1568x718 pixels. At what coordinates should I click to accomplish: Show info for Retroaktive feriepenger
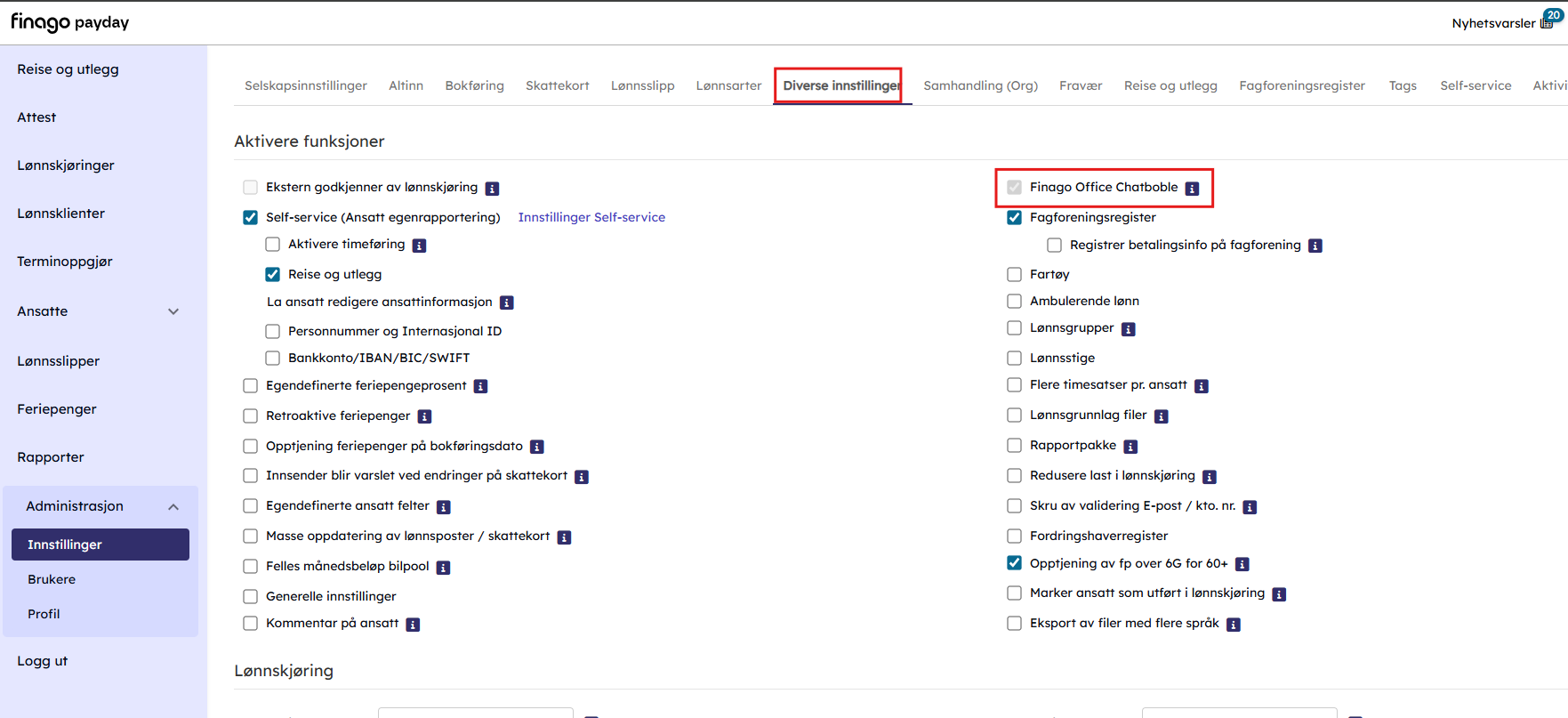point(424,416)
